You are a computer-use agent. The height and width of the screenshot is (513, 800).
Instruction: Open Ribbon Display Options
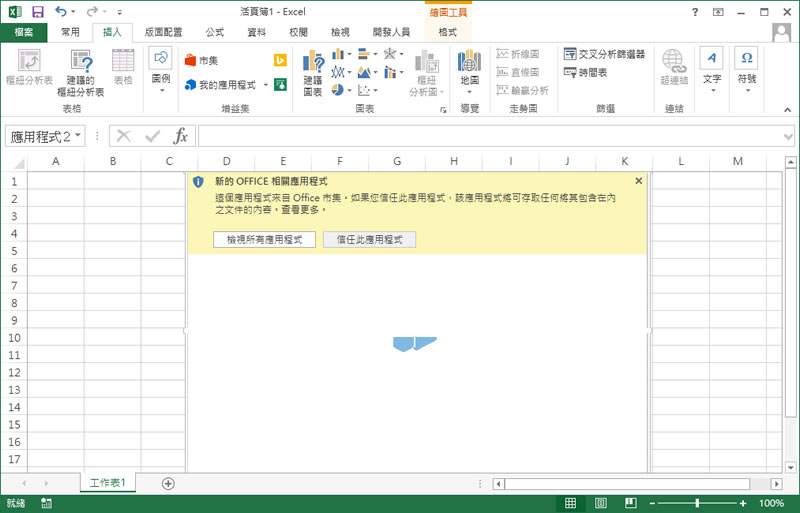[x=718, y=12]
